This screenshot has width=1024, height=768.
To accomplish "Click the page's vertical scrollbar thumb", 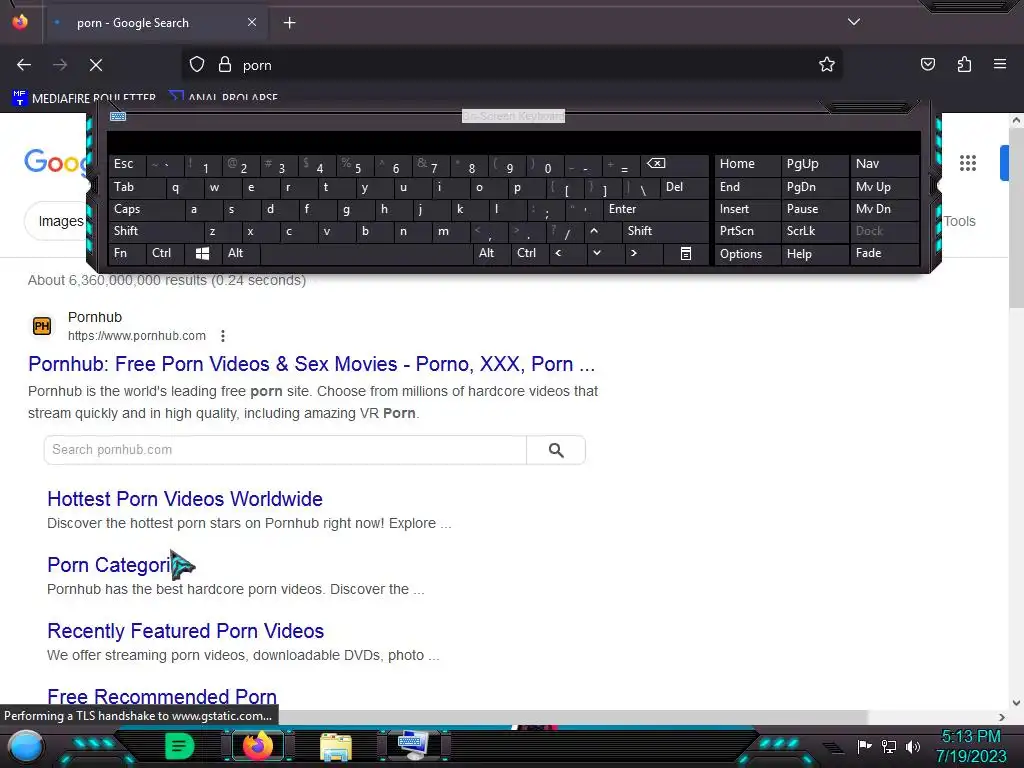I will [x=1016, y=216].
